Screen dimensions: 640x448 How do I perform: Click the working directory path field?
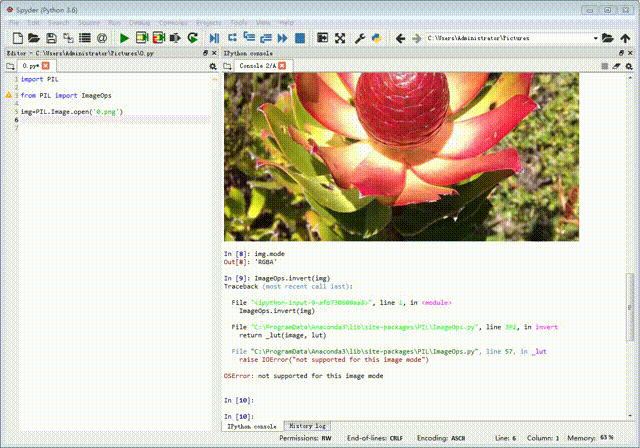[x=509, y=38]
